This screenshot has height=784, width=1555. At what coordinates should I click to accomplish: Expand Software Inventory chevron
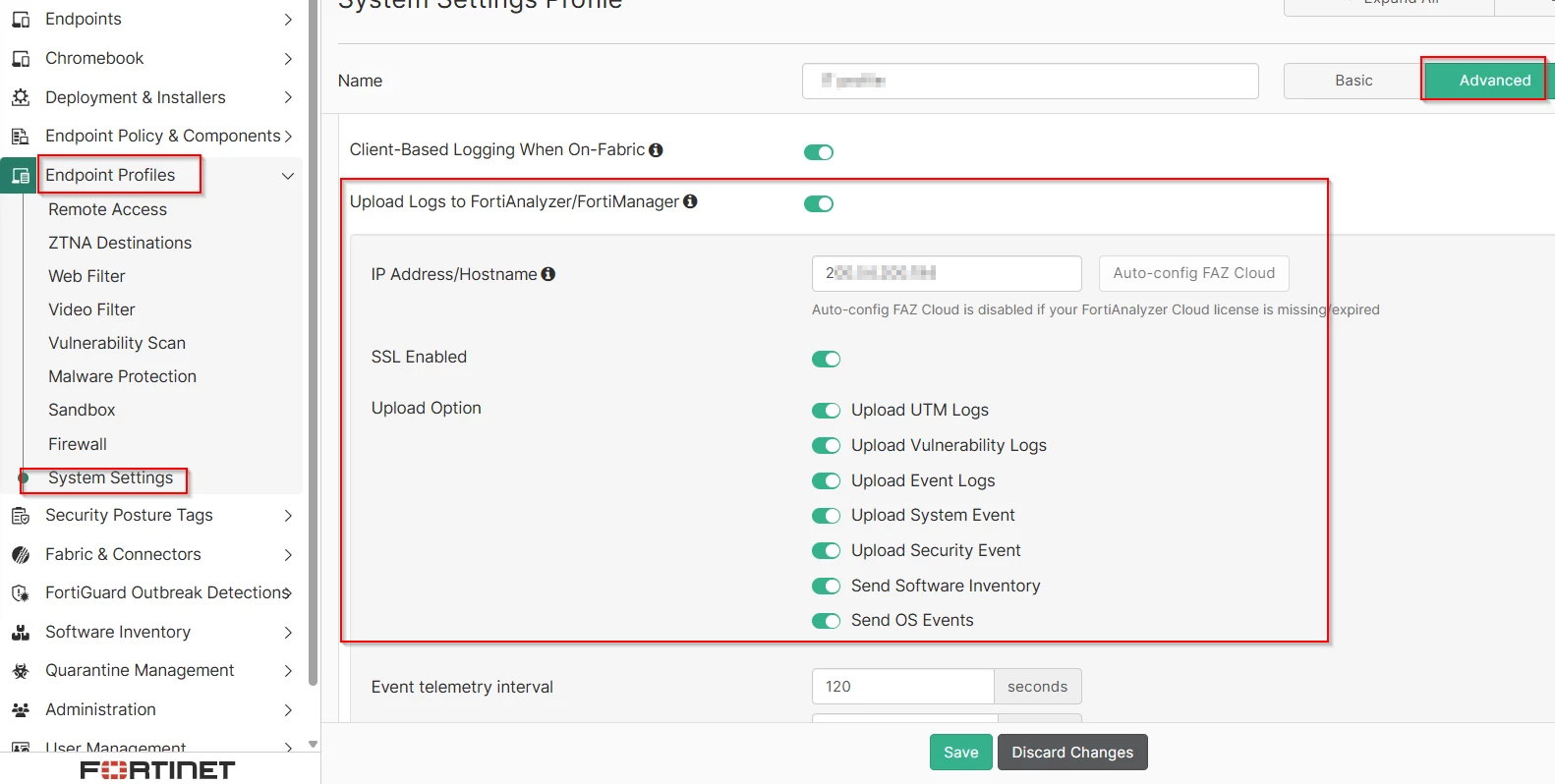pos(288,633)
